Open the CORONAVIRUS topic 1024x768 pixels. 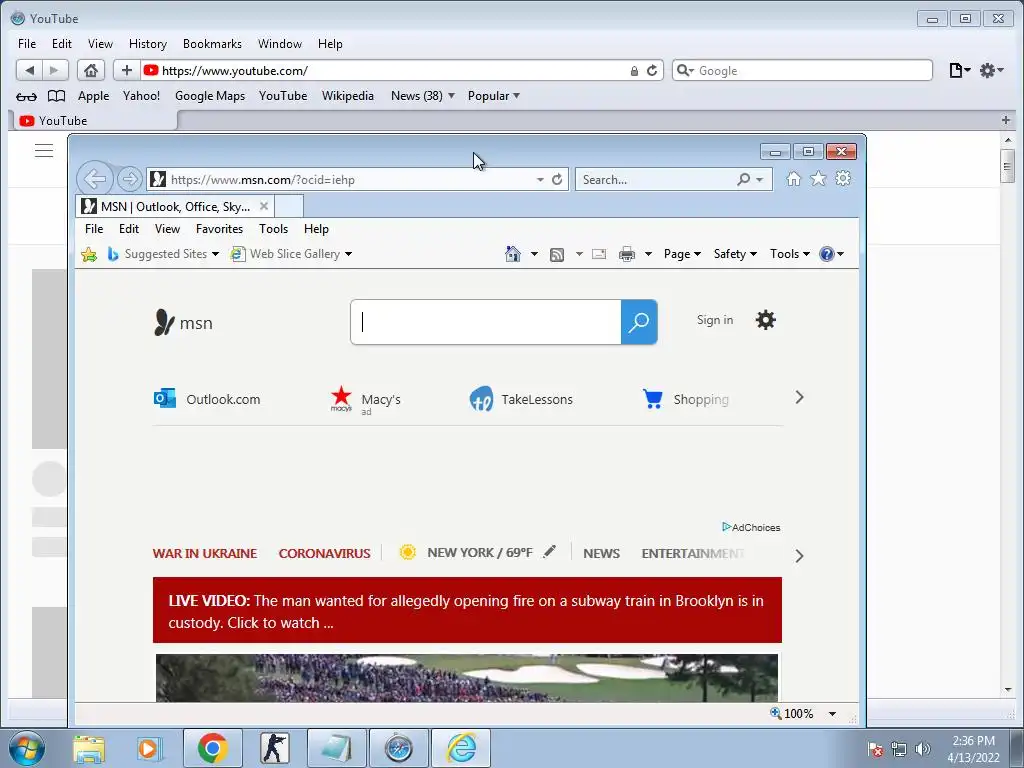(325, 553)
